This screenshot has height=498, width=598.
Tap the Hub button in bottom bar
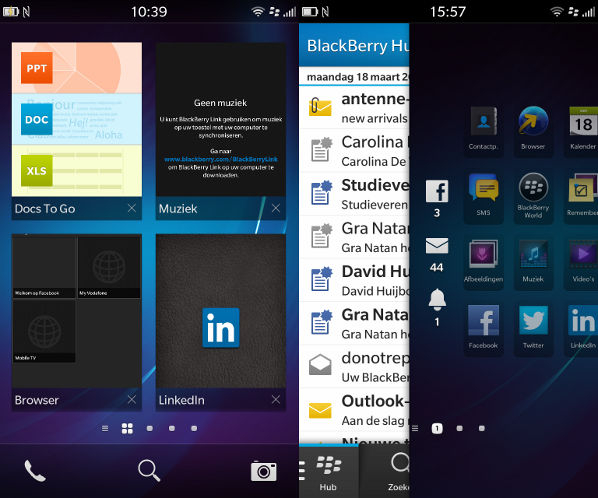(x=328, y=472)
